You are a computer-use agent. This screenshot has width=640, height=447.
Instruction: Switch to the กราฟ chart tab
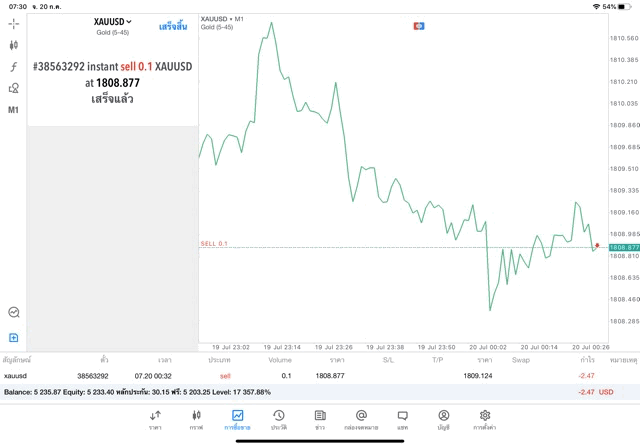point(196,420)
